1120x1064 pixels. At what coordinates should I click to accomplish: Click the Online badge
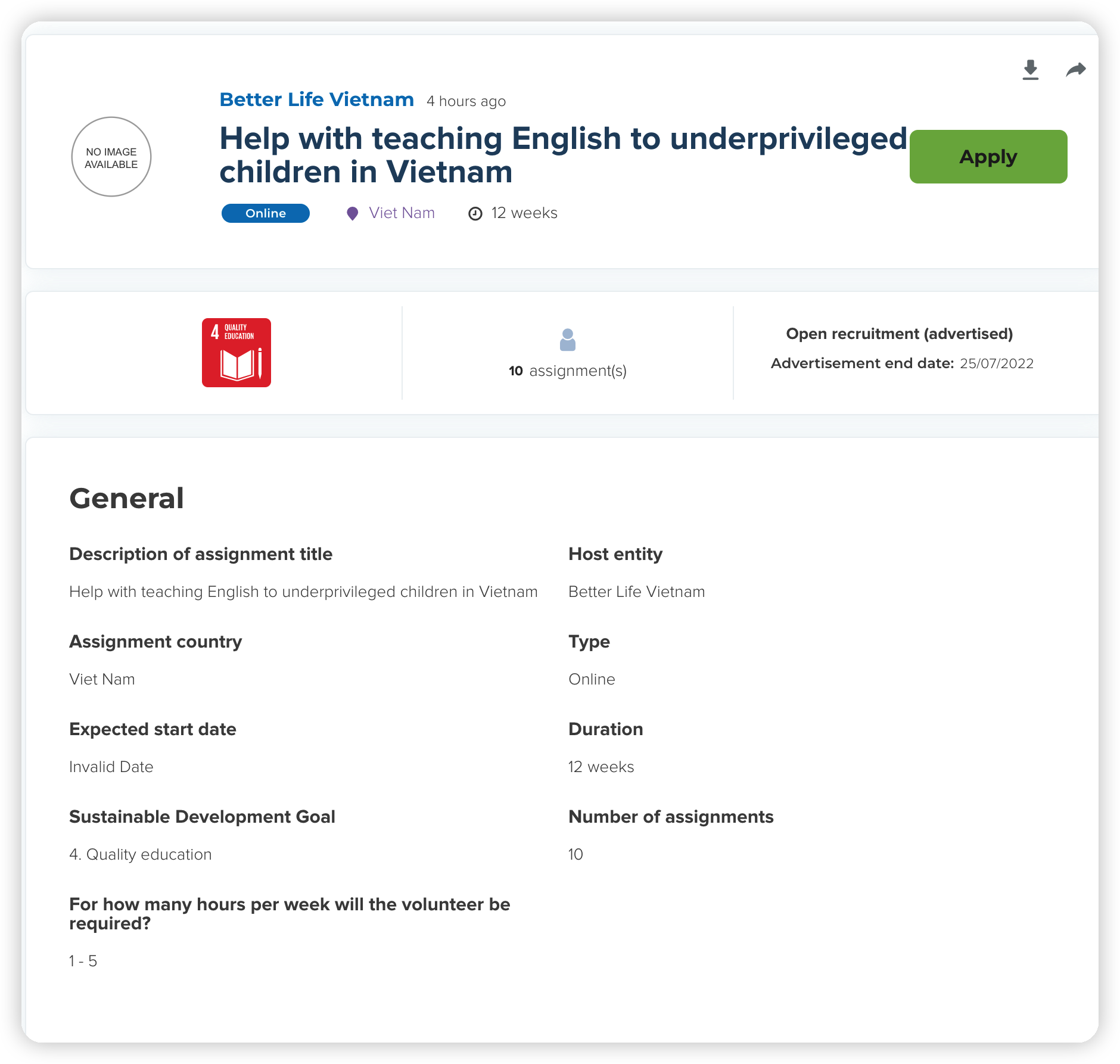coord(266,213)
